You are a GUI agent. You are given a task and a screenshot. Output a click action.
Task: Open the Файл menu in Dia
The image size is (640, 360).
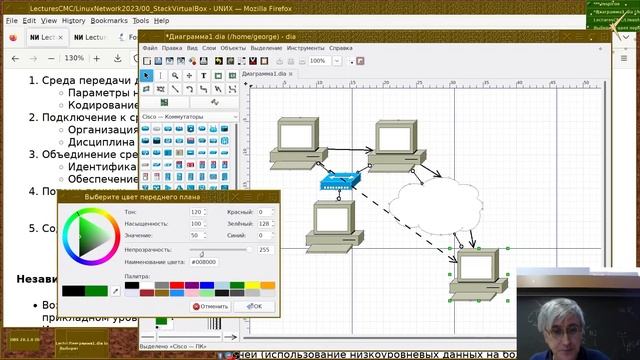coord(150,48)
